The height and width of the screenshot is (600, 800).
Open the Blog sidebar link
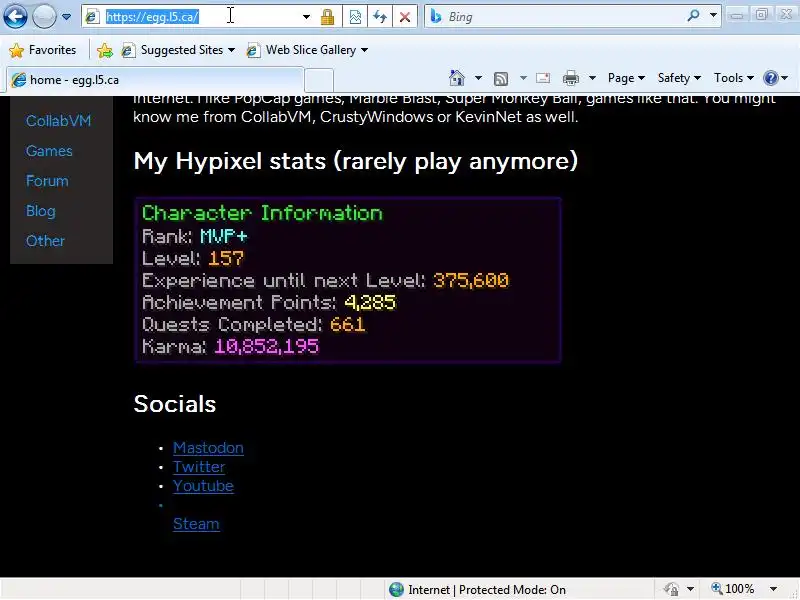40,211
